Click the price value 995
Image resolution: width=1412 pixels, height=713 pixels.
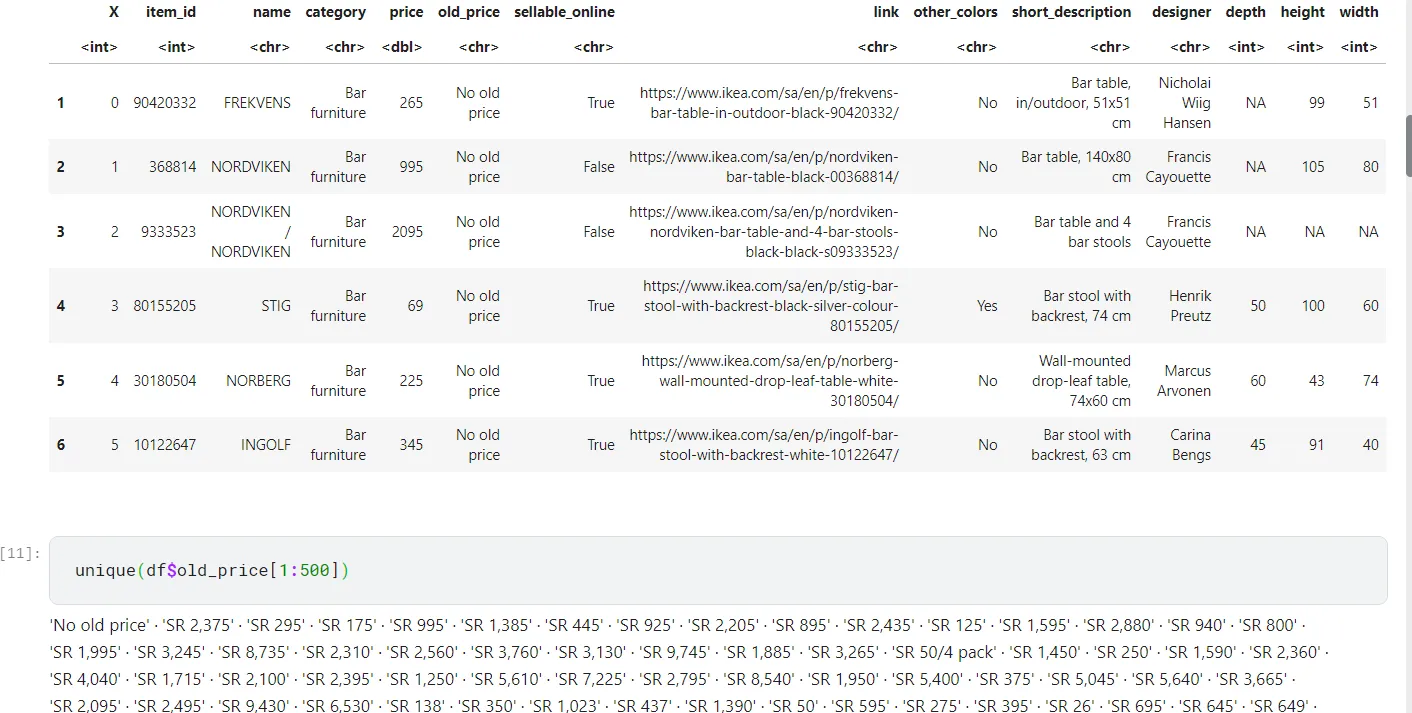(x=411, y=167)
